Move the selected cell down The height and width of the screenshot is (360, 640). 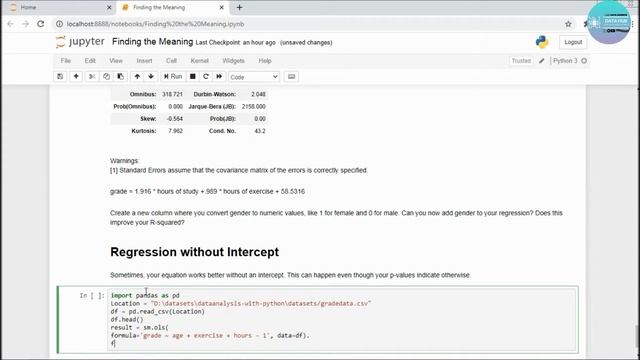click(151, 77)
